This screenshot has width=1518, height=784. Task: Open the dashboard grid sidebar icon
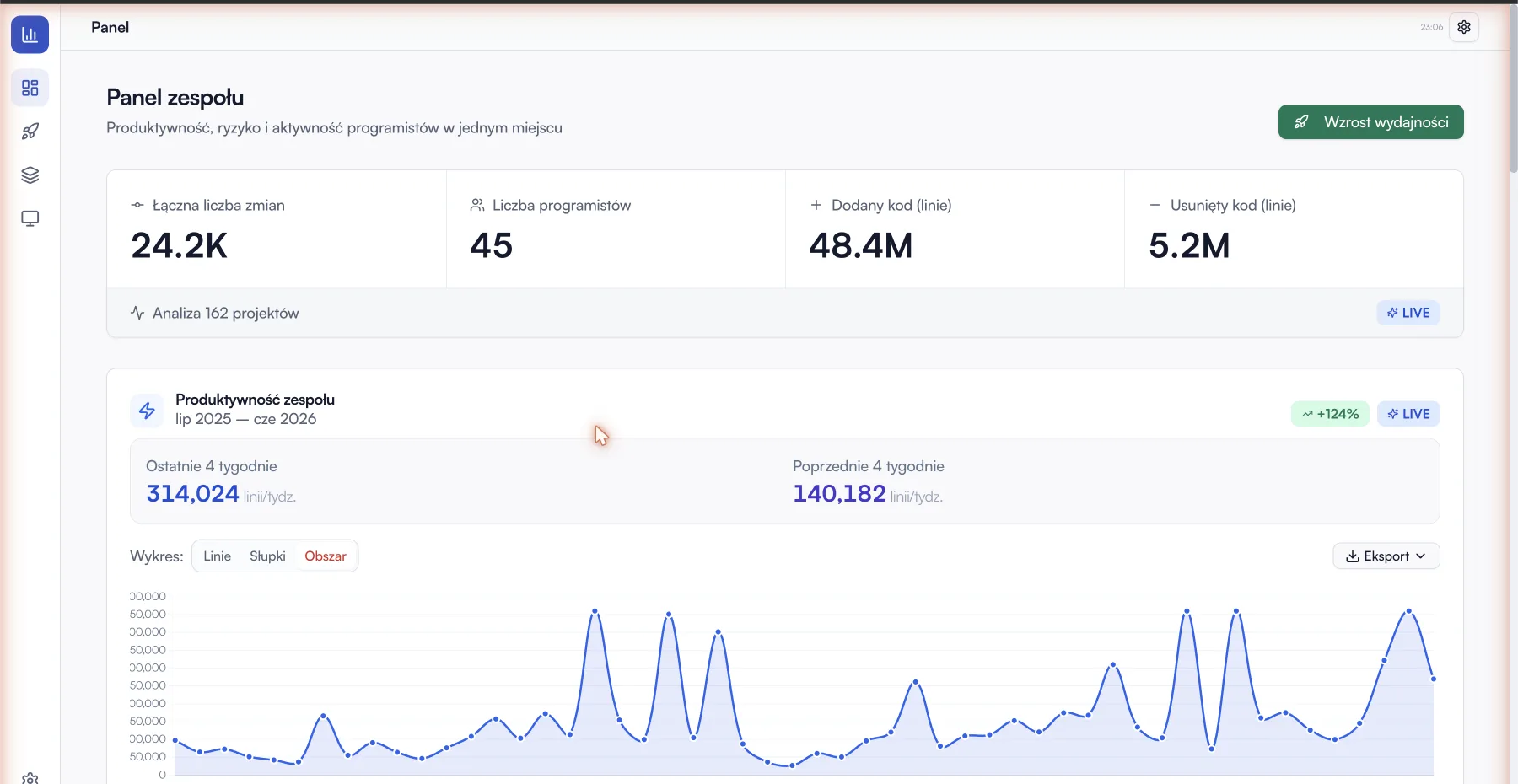coord(30,88)
